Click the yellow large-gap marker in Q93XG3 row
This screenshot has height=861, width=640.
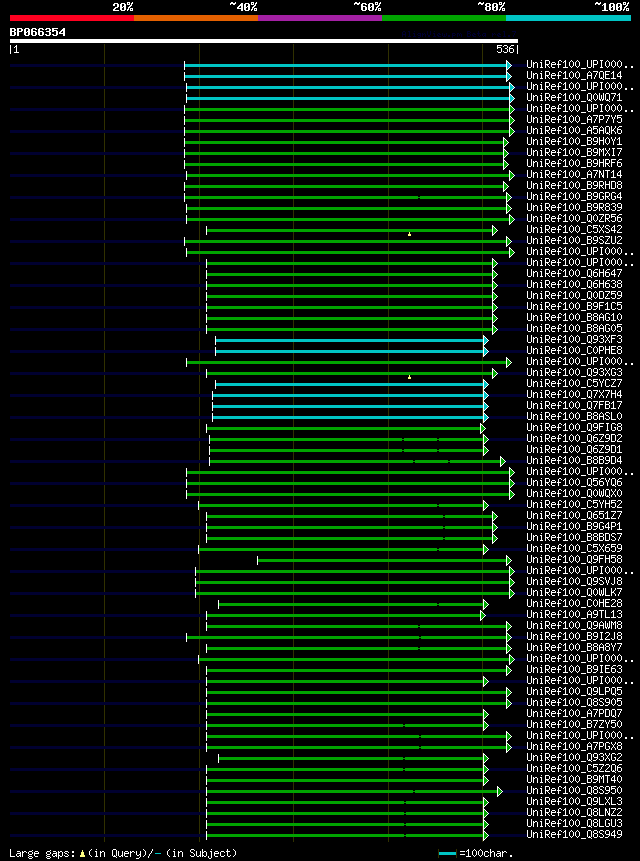click(409, 377)
